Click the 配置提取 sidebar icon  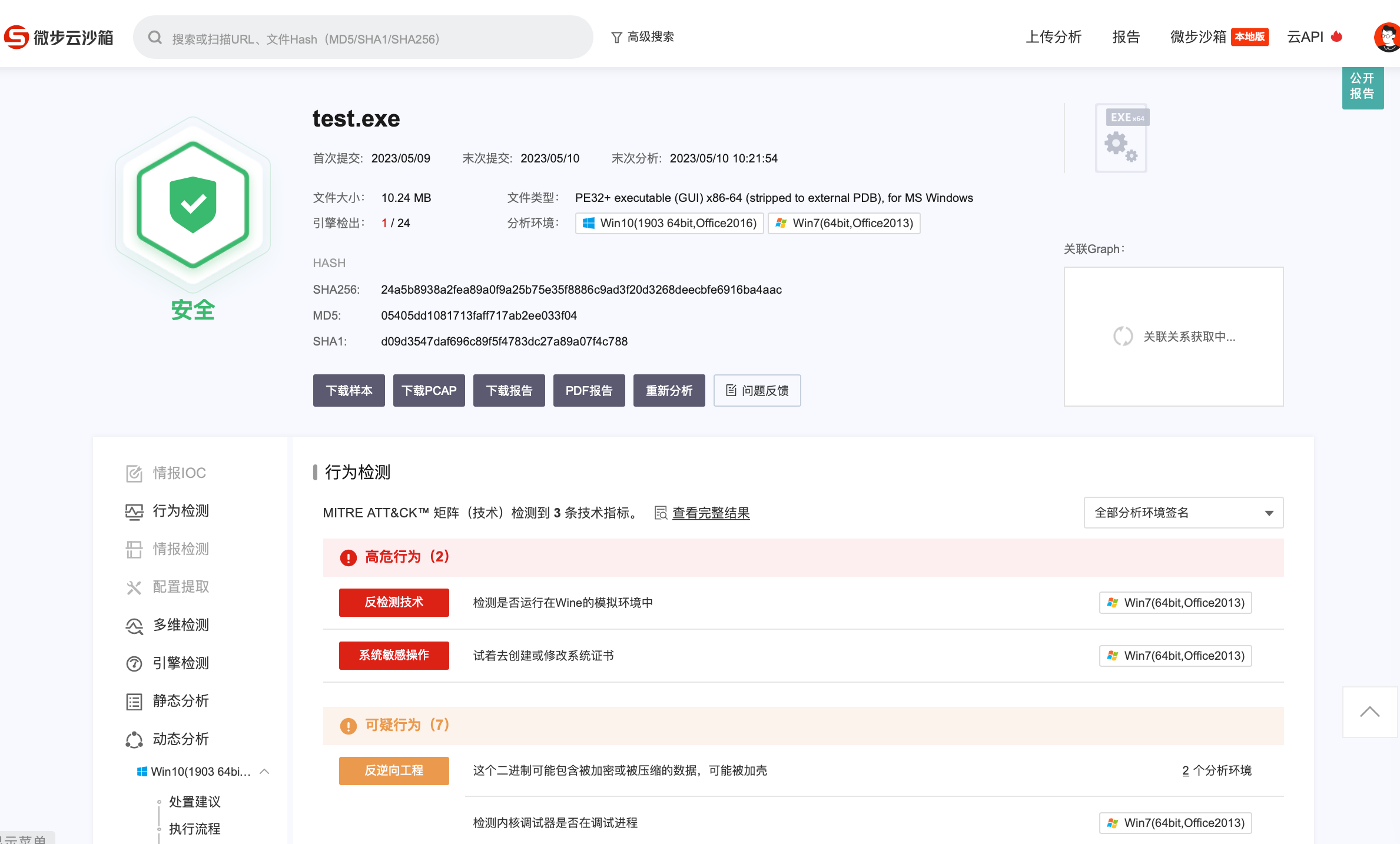click(x=134, y=587)
